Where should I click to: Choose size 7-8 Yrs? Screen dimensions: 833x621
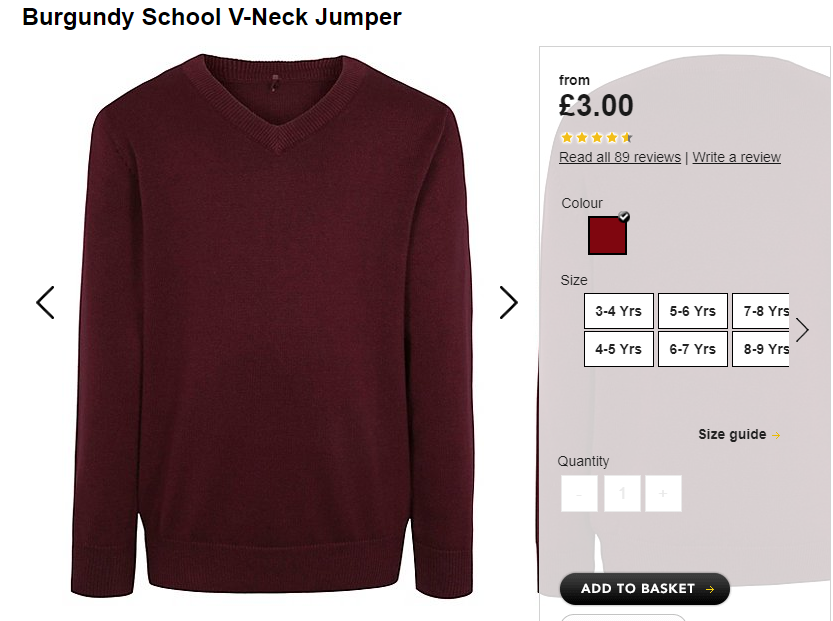tap(761, 311)
